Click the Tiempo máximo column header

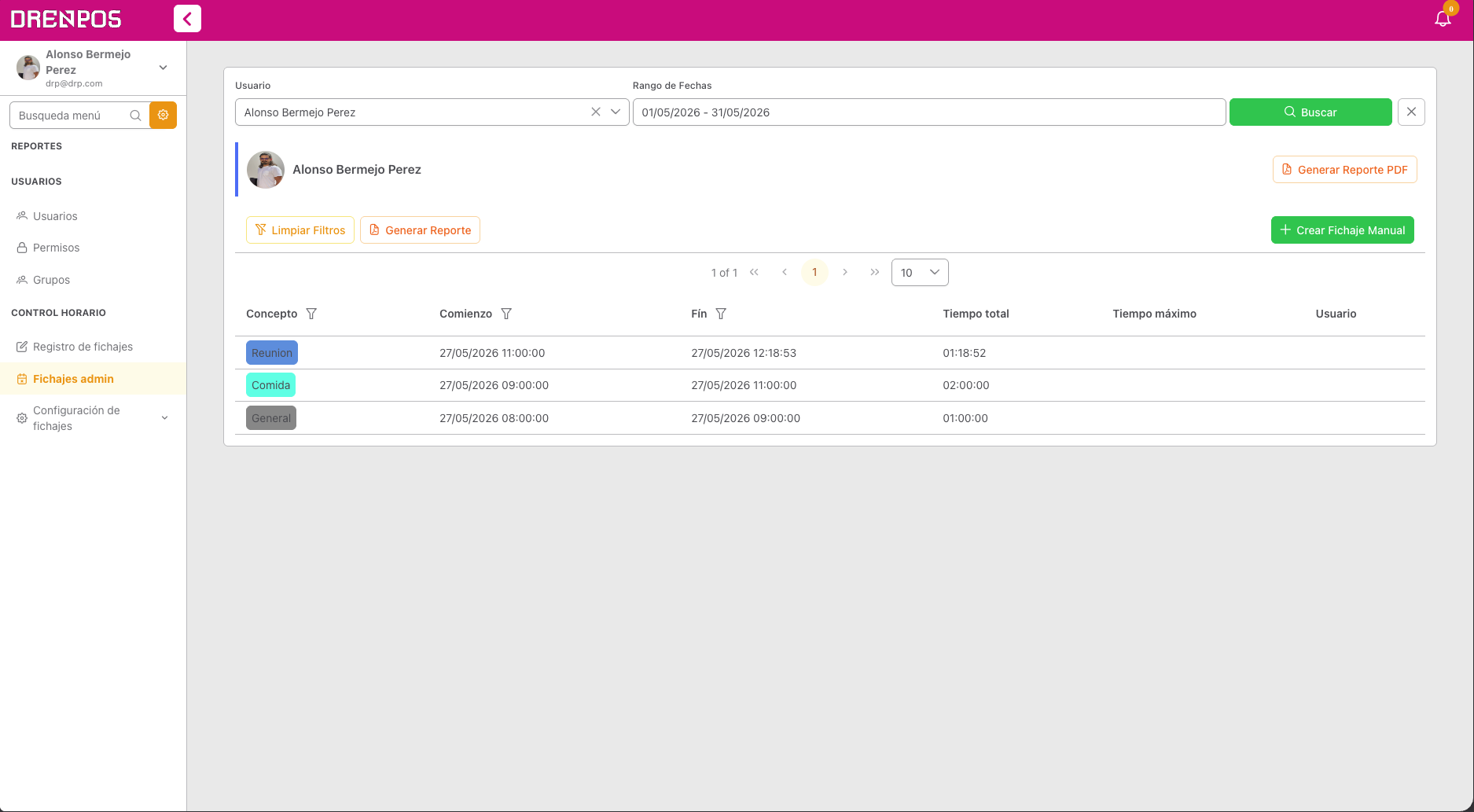point(1154,314)
